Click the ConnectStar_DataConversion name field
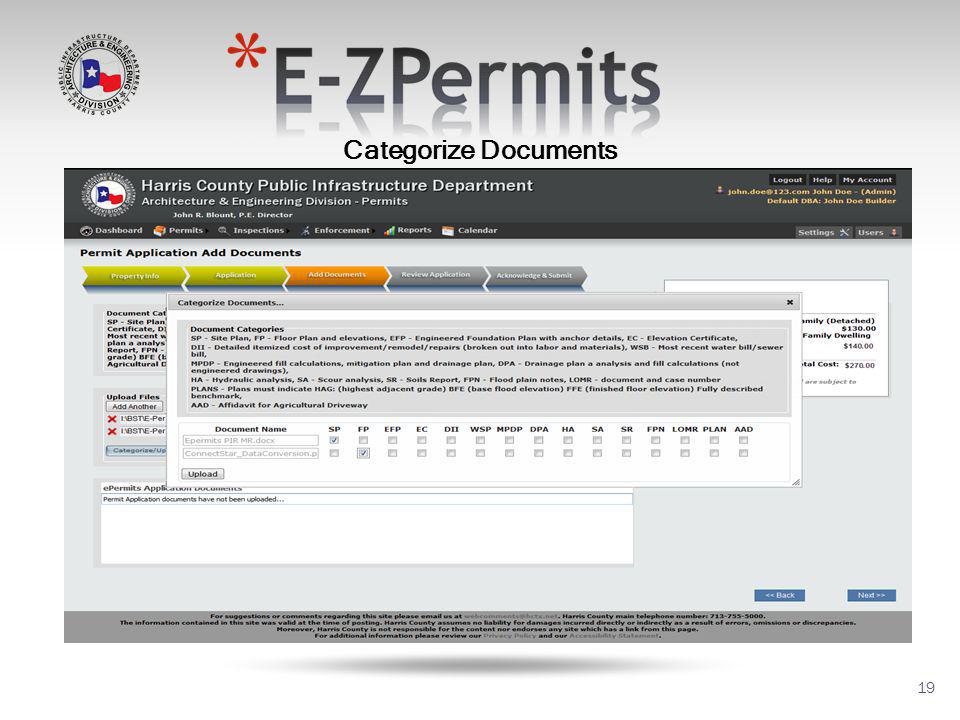960x720 pixels. pyautogui.click(x=250, y=454)
